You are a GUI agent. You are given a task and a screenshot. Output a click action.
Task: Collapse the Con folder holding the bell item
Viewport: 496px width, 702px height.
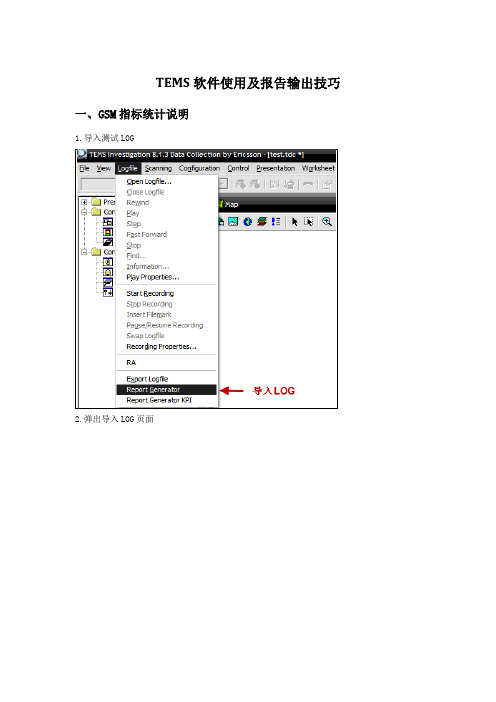(x=84, y=252)
